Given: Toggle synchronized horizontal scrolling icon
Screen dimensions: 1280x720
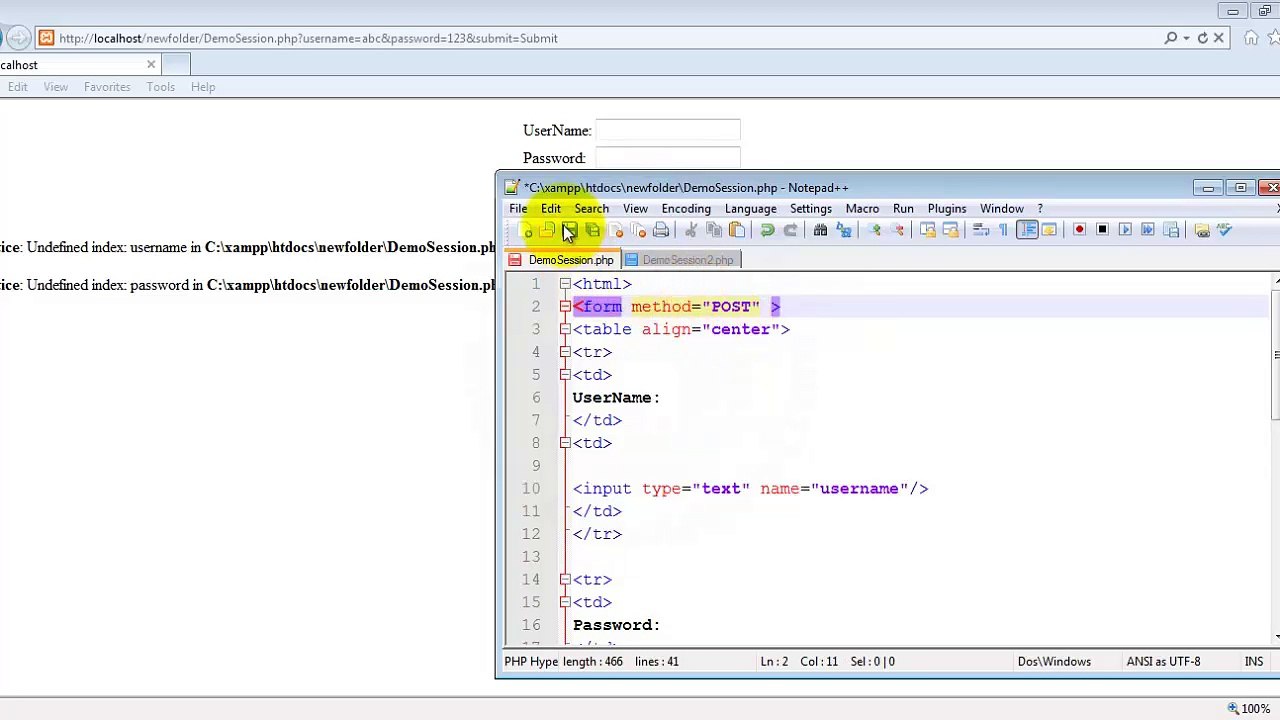Looking at the screenshot, I should 951,230.
